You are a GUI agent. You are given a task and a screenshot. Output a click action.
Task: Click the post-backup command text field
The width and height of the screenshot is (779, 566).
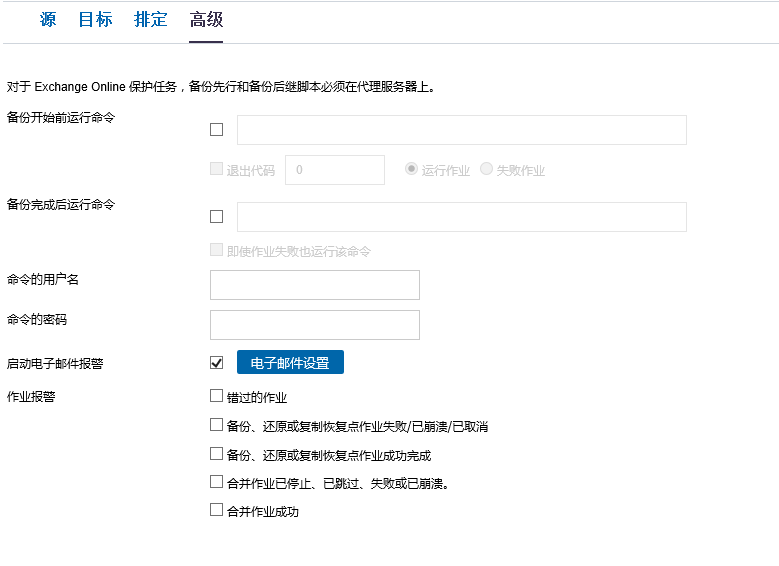[461, 217]
